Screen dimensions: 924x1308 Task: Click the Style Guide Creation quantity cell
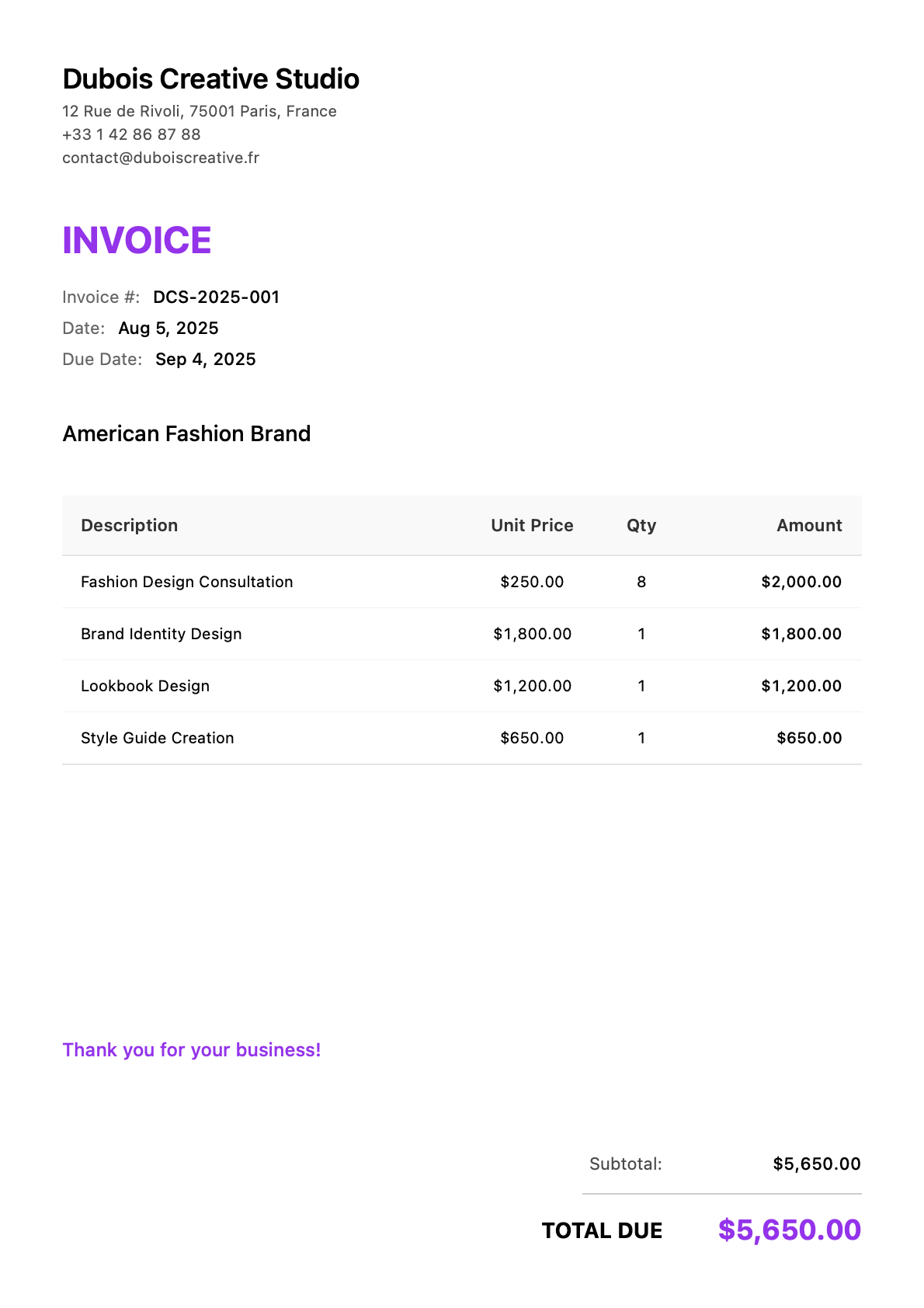[x=641, y=738]
